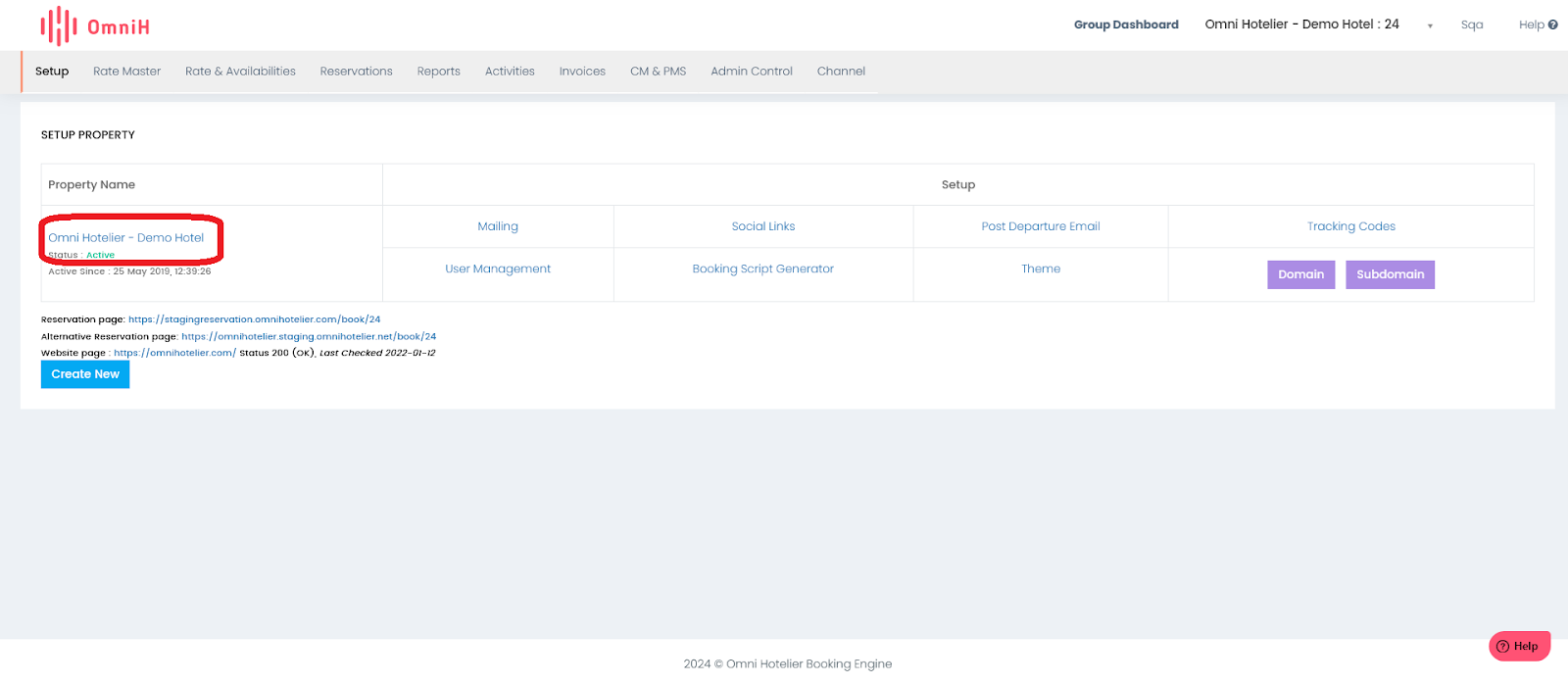This screenshot has height=685, width=1568.
Task: Click the purple Subdomain button
Action: [x=1390, y=274]
